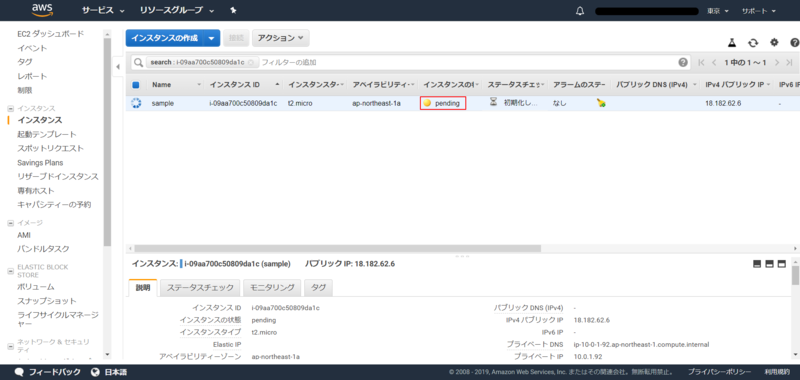The width and height of the screenshot is (800, 380).
Task: Click the t2.micro cell in table
Action: pyautogui.click(x=300, y=103)
